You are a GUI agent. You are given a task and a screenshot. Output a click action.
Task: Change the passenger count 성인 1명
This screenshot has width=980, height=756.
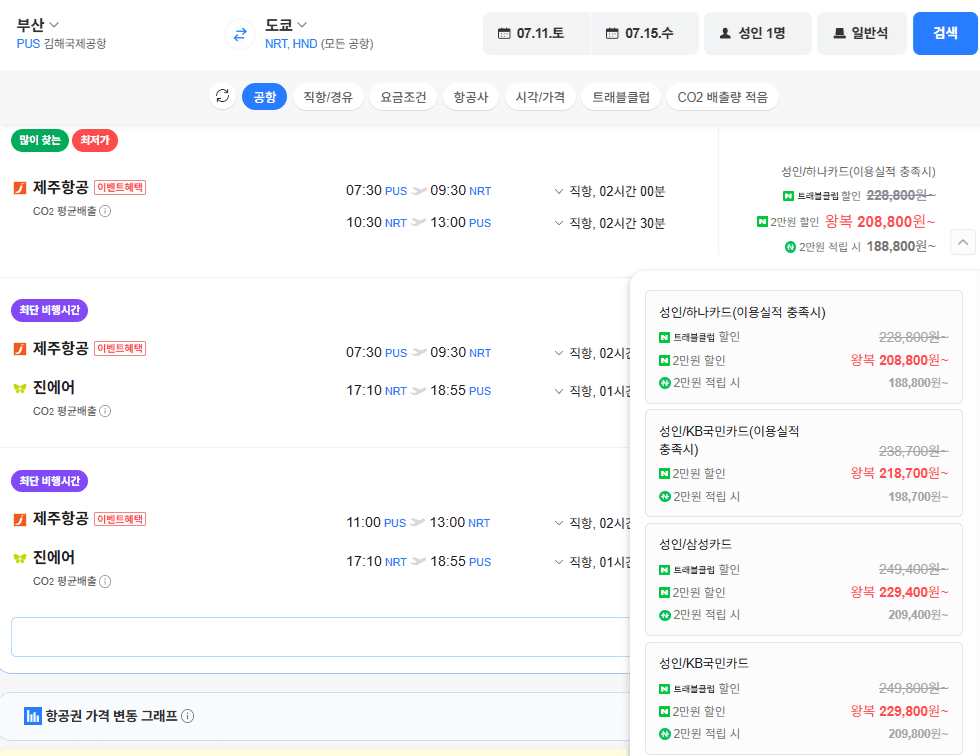[x=758, y=33]
